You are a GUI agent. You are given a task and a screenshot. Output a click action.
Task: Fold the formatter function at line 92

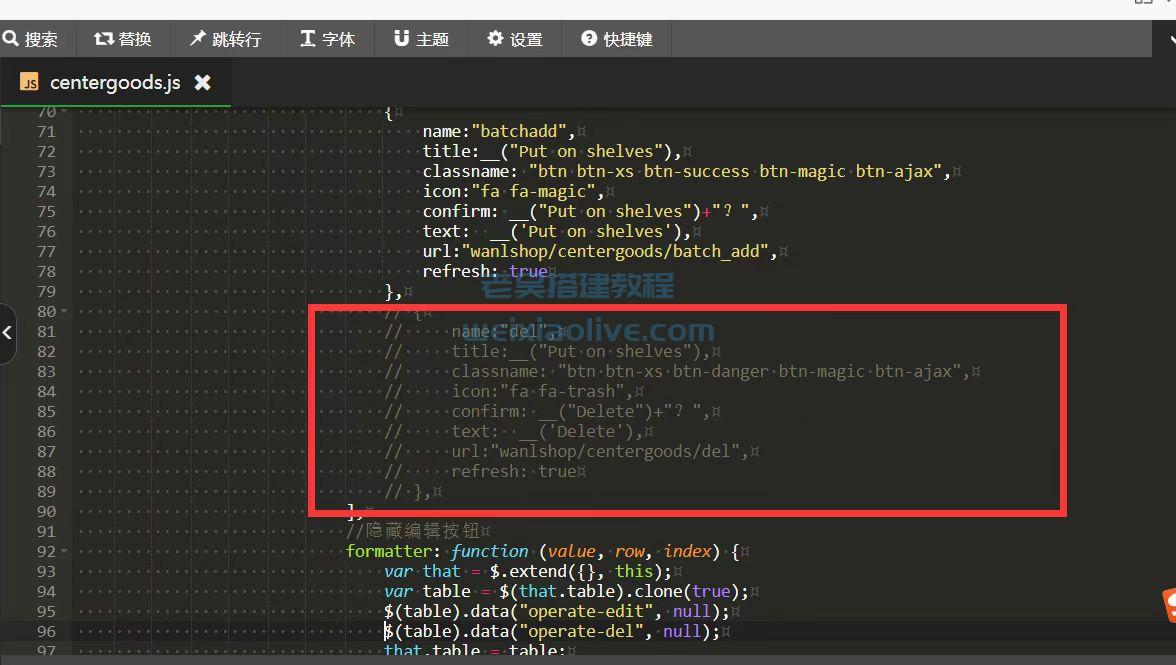coord(64,551)
